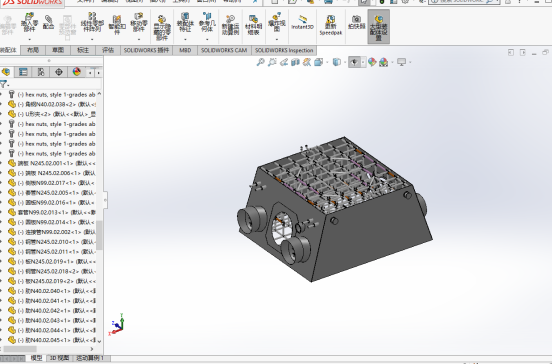Collapse the left panel via its handle
Viewport: 552px width, 364px height.
tap(105, 200)
